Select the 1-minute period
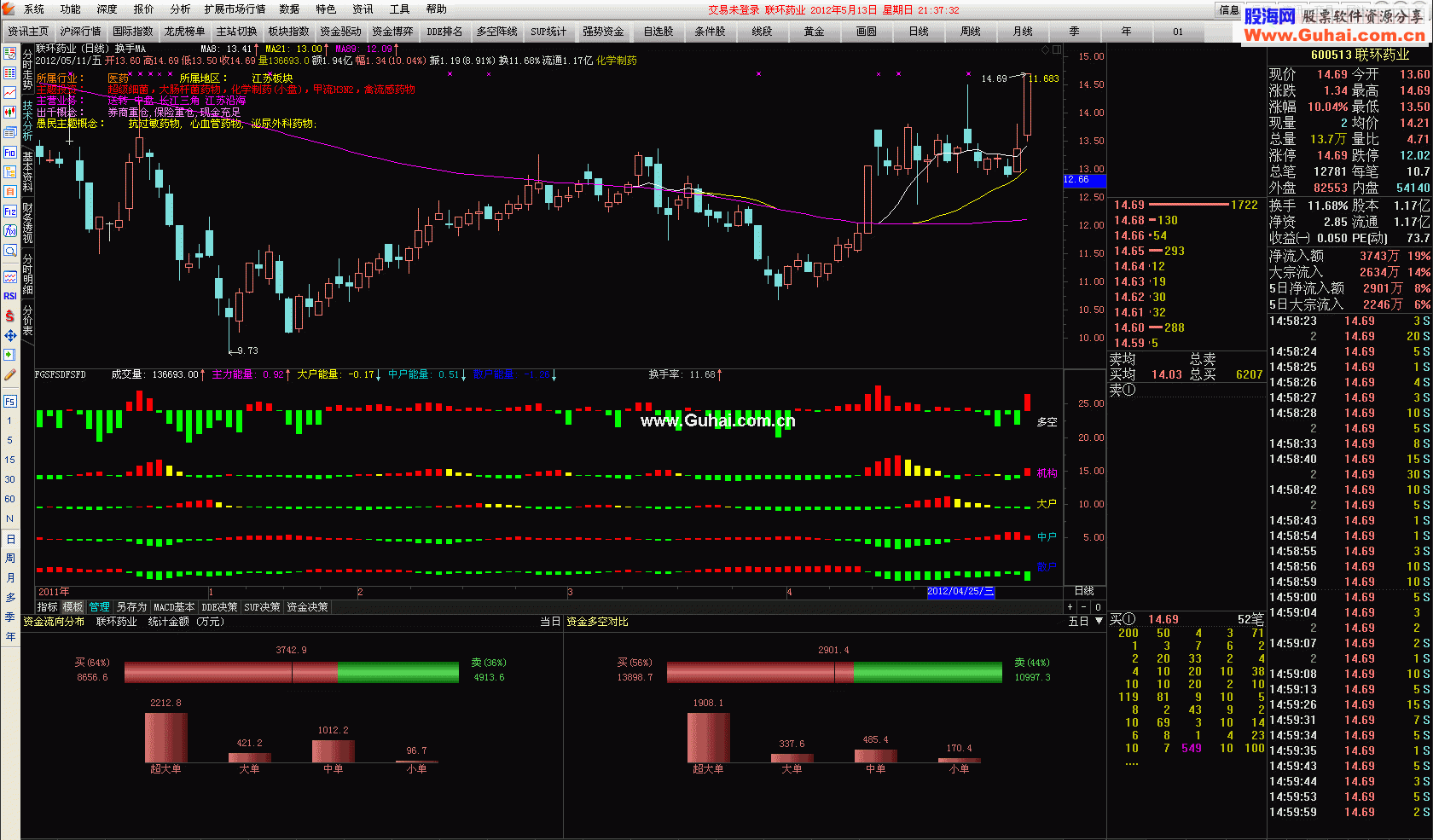Screen dimensions: 1433x840 [x=10, y=420]
